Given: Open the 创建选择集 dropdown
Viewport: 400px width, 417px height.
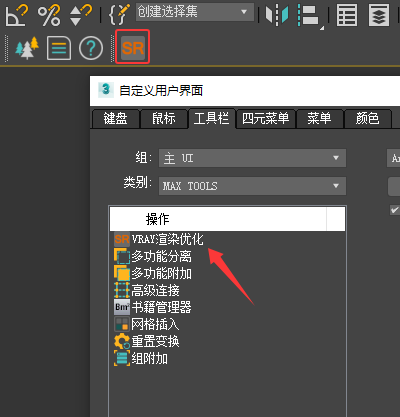Looking at the screenshot, I should [x=195, y=12].
